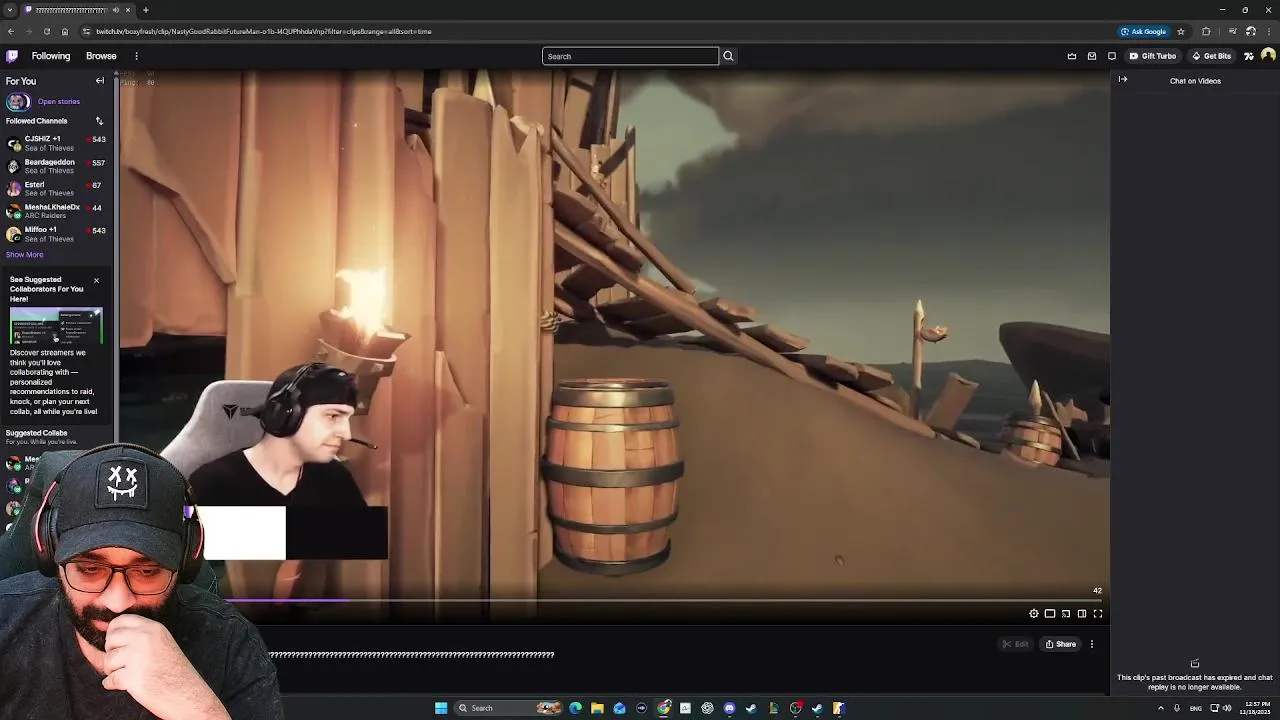
Task: Focus the Twitch search box
Action: [x=630, y=56]
